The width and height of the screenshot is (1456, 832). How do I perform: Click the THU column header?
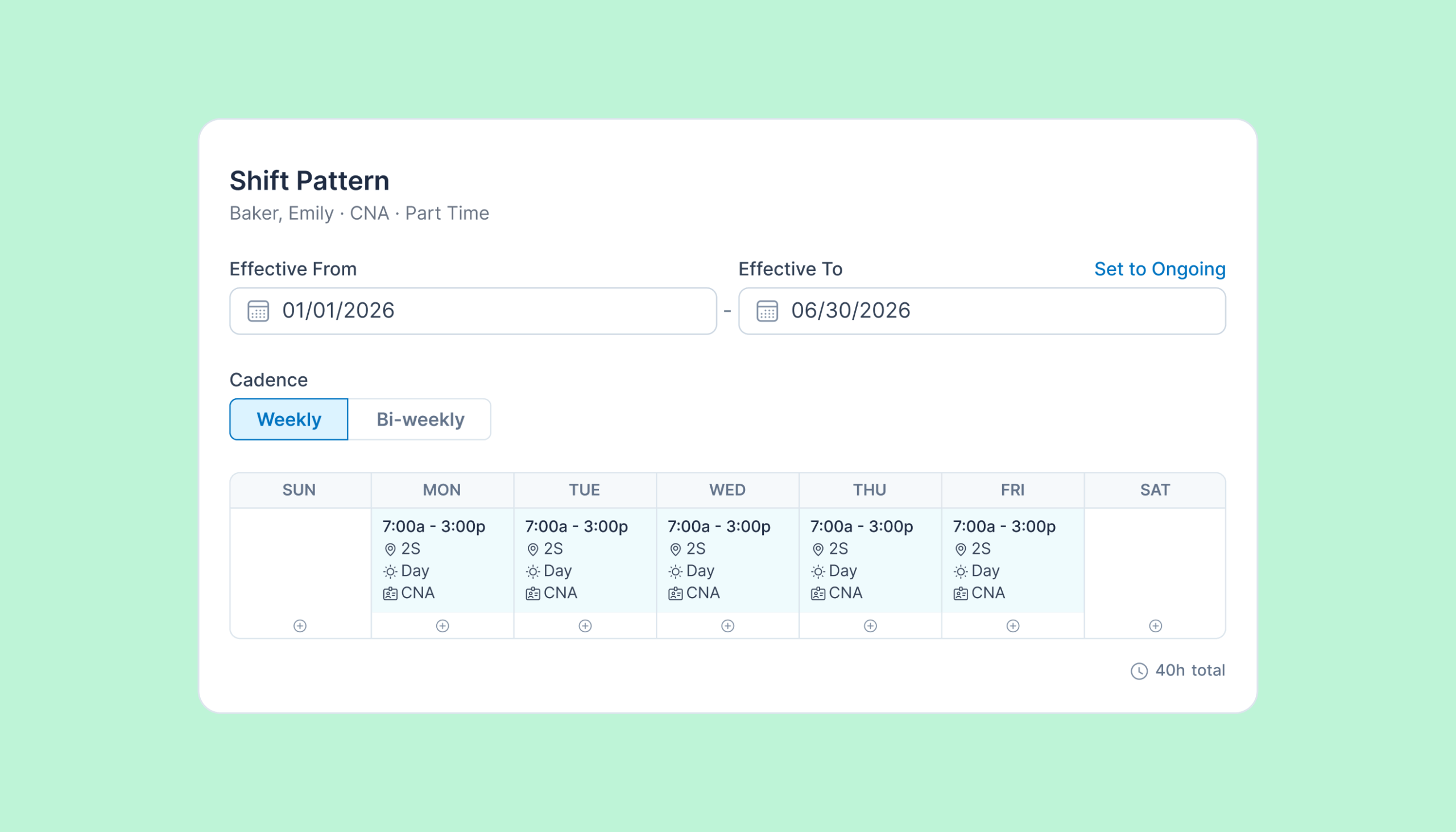tap(870, 491)
